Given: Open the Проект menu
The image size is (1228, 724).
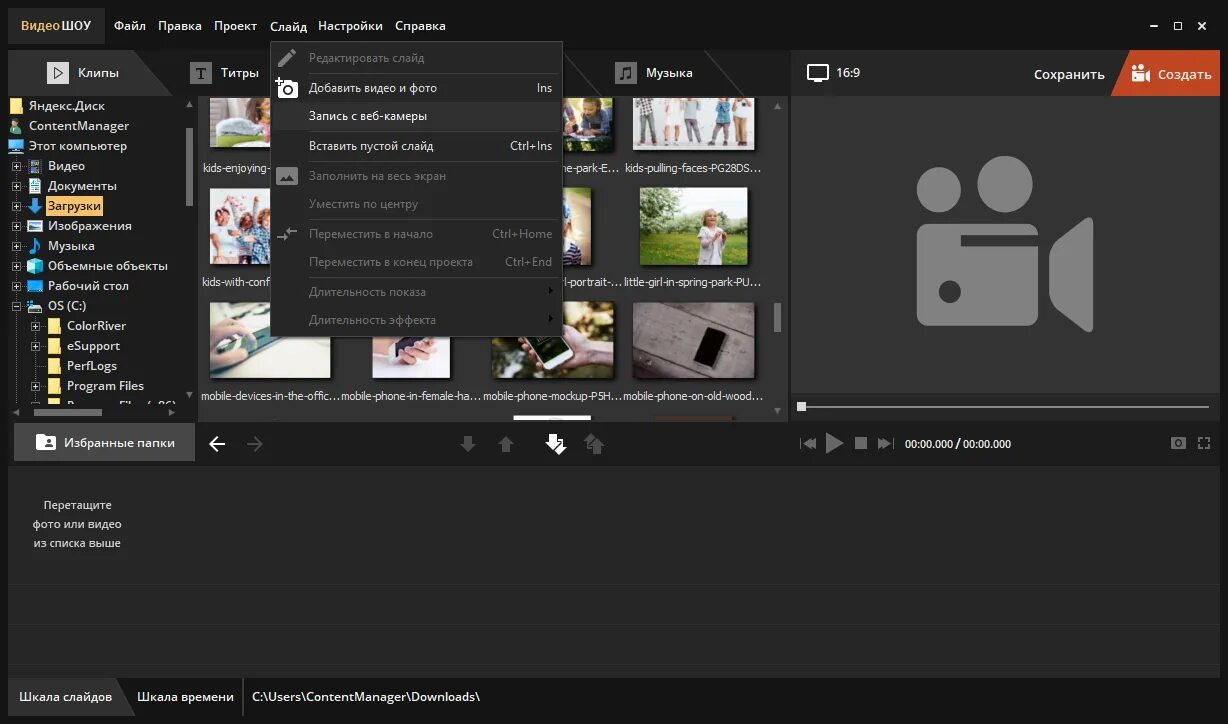Looking at the screenshot, I should coord(235,26).
